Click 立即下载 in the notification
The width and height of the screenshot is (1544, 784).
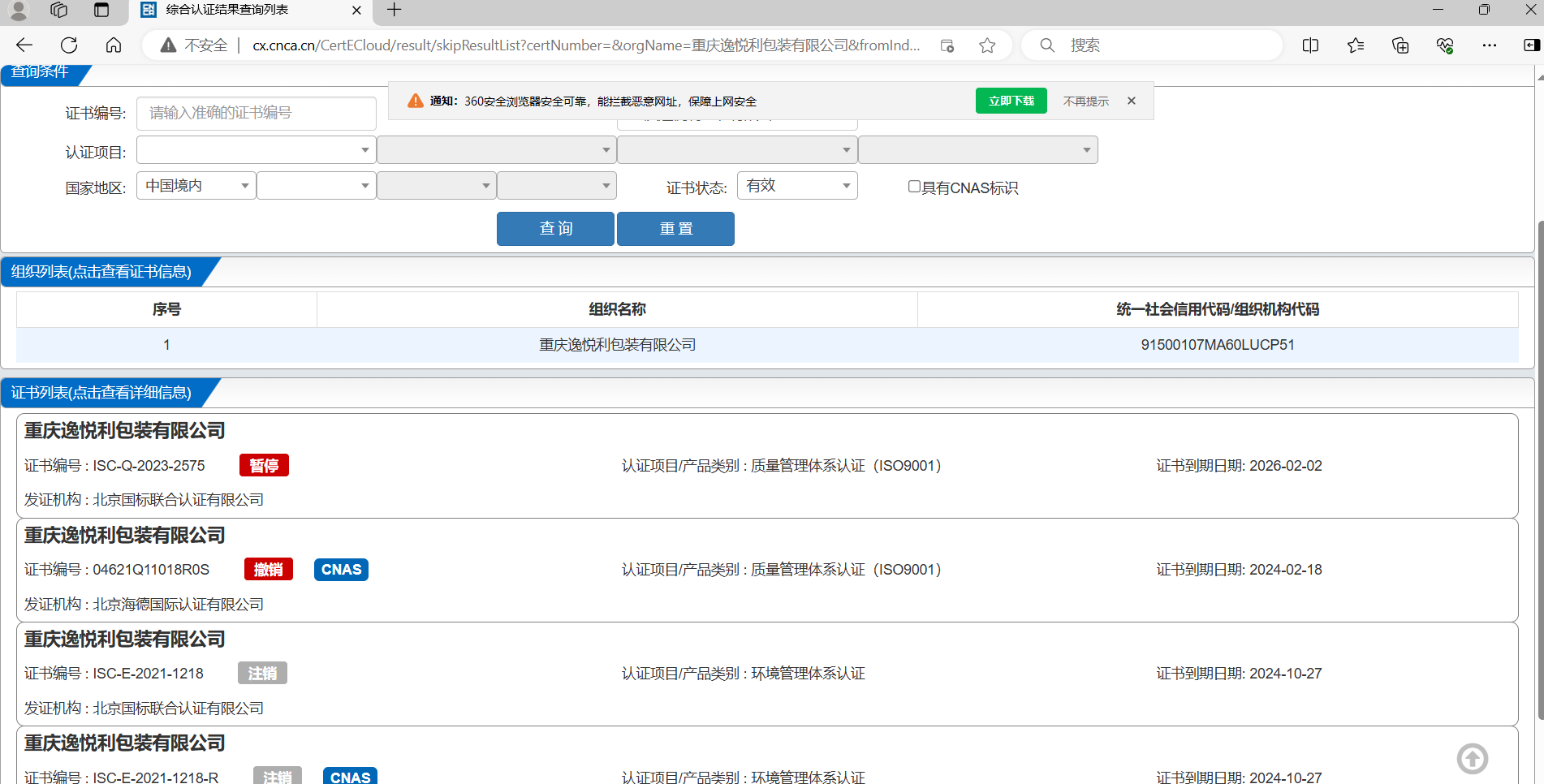[1011, 101]
